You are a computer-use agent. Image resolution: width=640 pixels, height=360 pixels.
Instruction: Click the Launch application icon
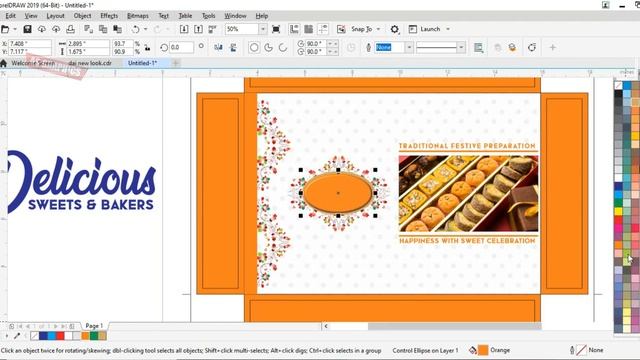(x=413, y=29)
